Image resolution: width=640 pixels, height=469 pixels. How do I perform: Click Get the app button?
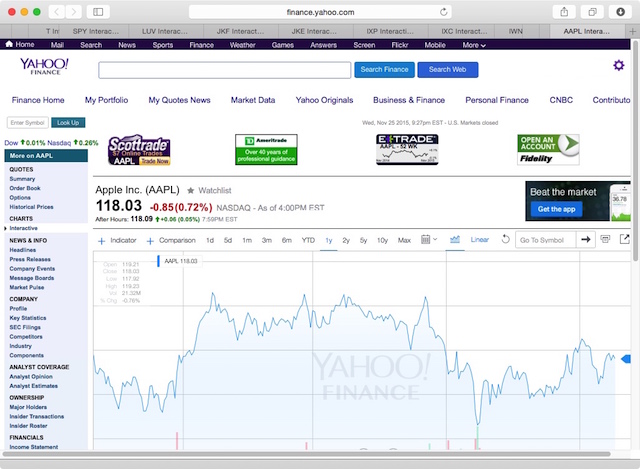pos(556,209)
